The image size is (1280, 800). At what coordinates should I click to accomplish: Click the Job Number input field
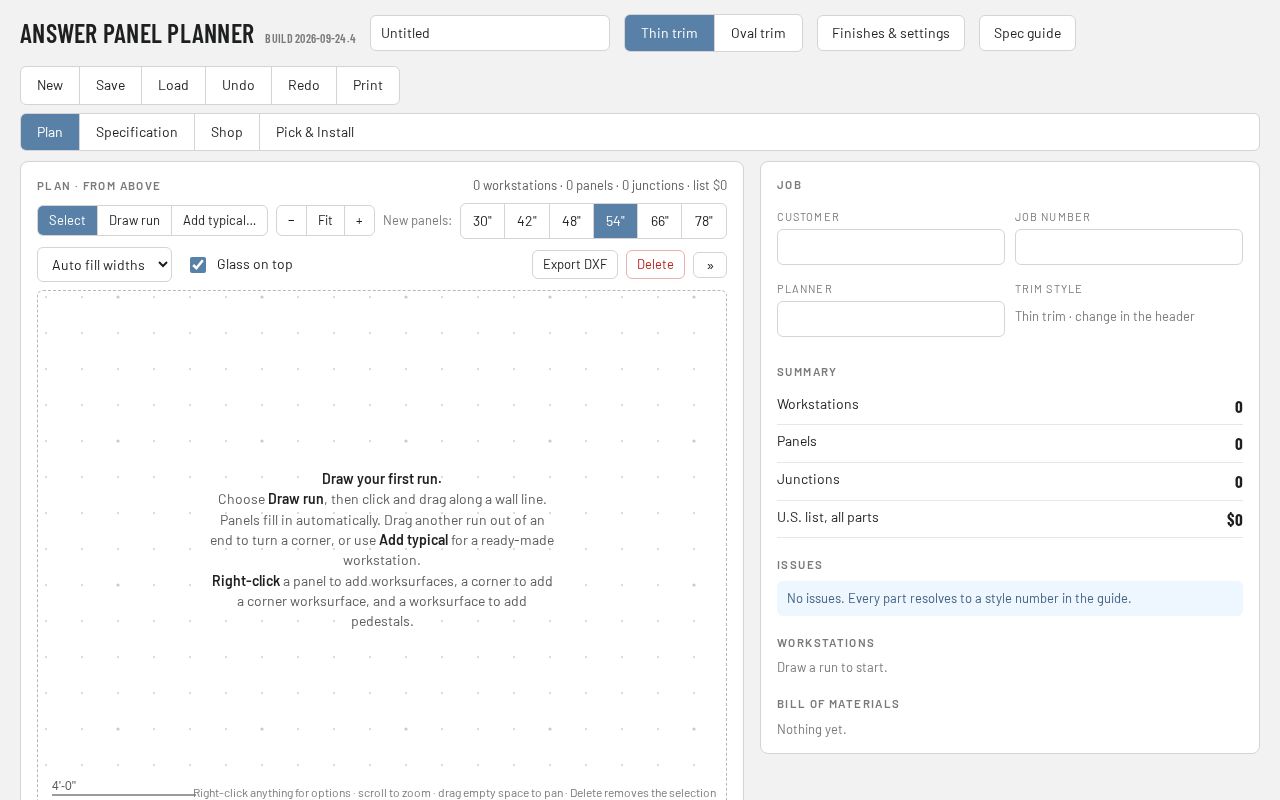coord(1129,247)
